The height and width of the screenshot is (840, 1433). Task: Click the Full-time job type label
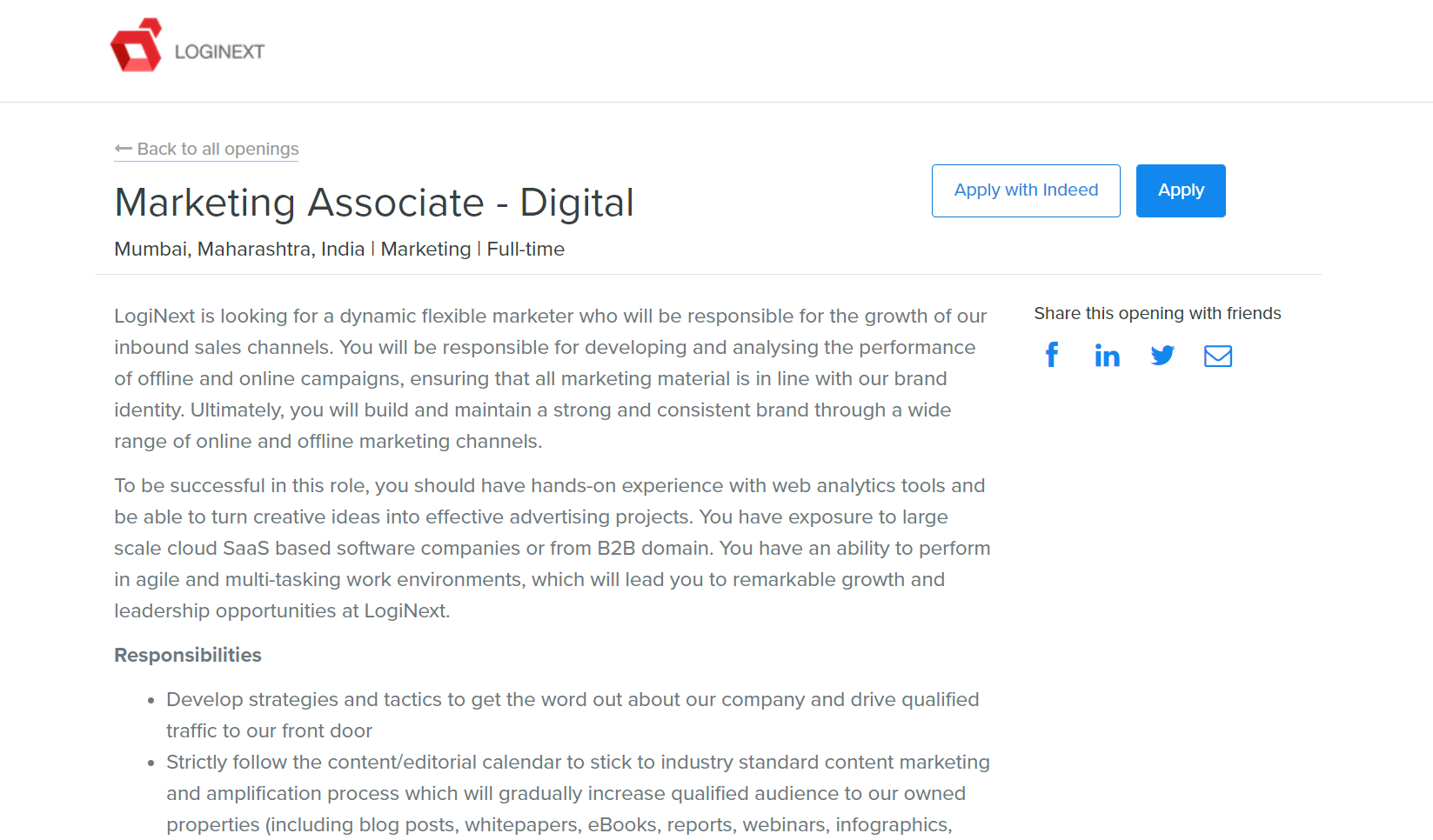(x=526, y=249)
